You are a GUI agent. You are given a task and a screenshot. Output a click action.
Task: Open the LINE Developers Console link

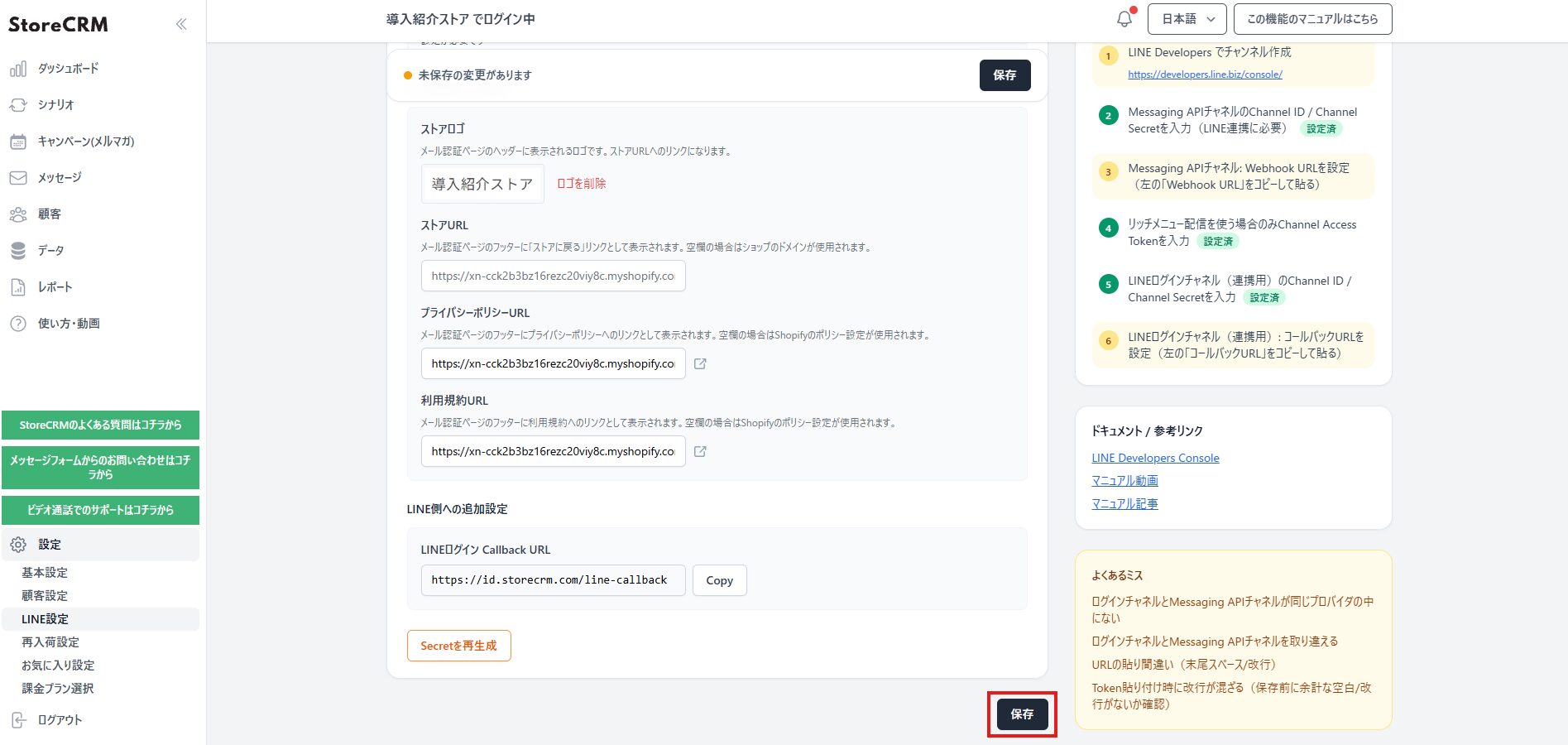(x=1155, y=458)
